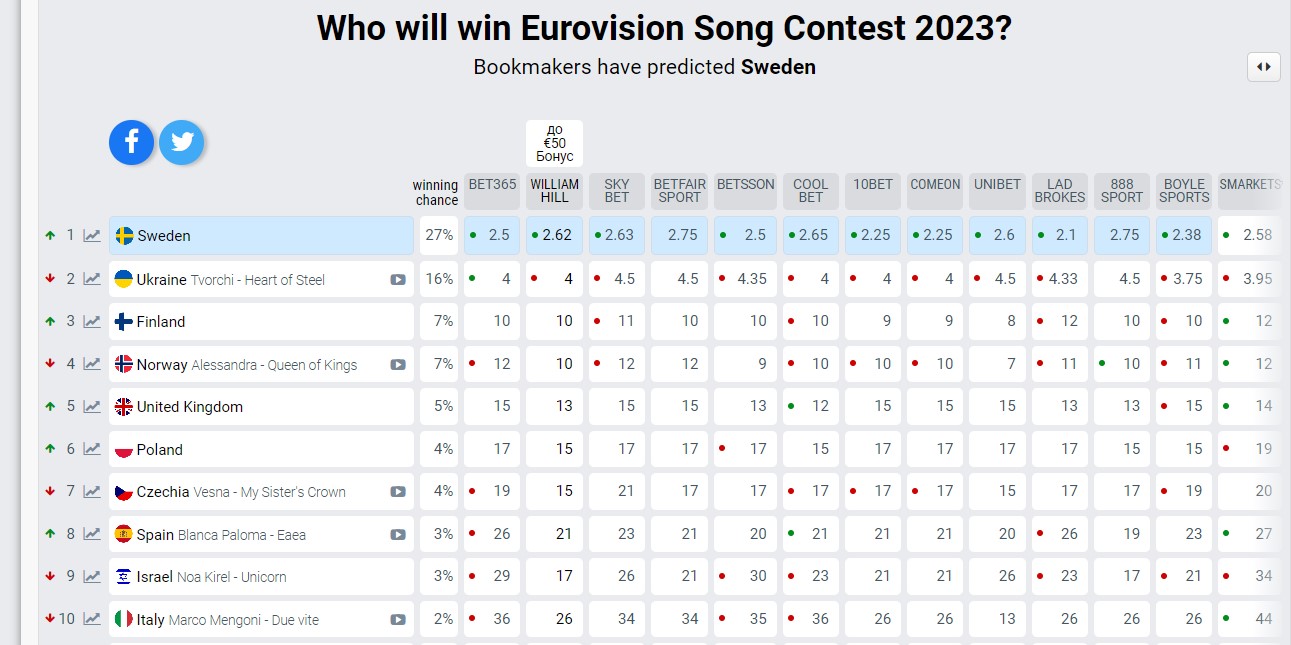
Task: Toggle table width expand arrows button
Action: (1264, 67)
